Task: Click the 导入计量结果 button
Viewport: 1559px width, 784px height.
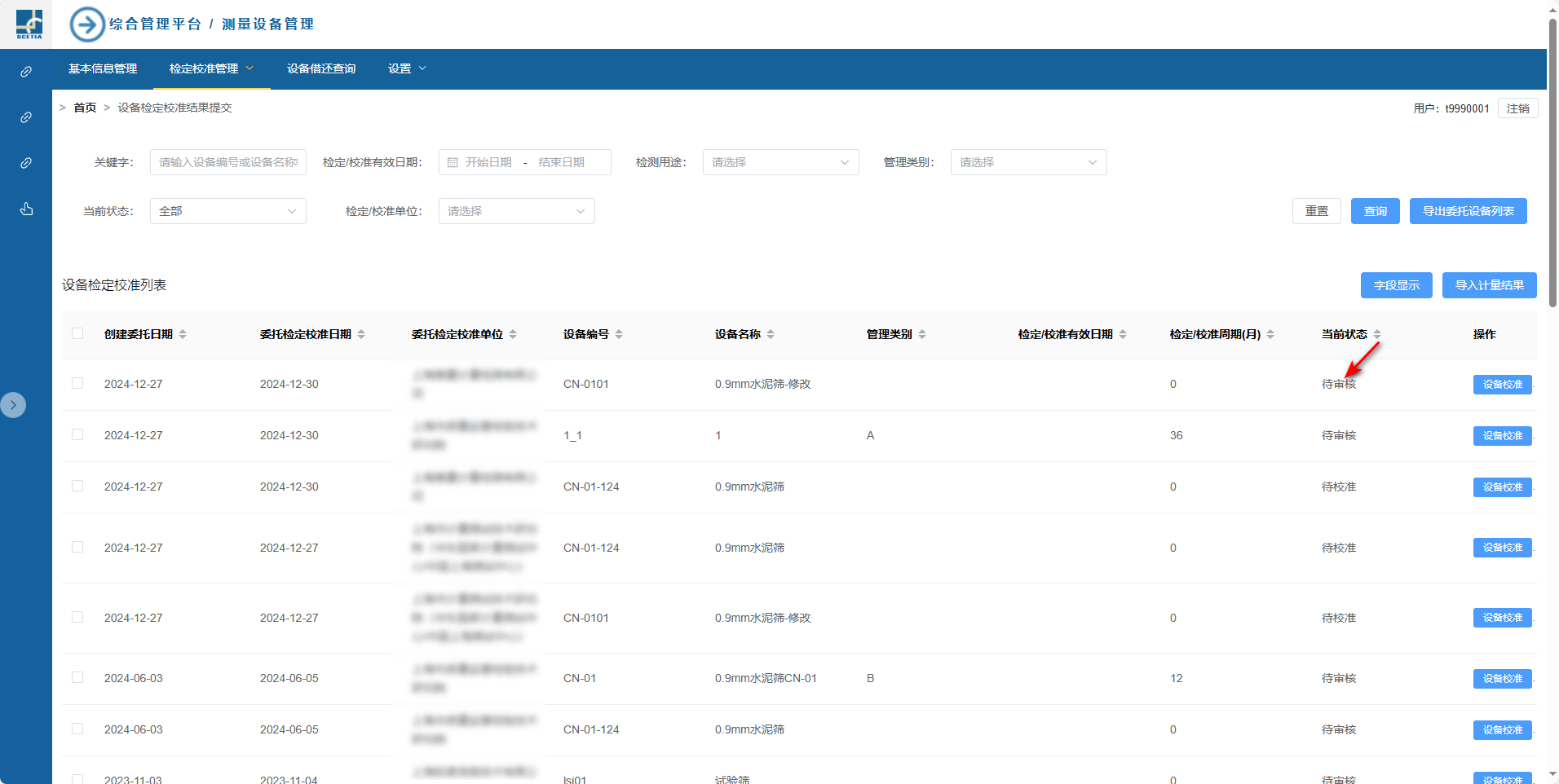Action: pos(1489,285)
